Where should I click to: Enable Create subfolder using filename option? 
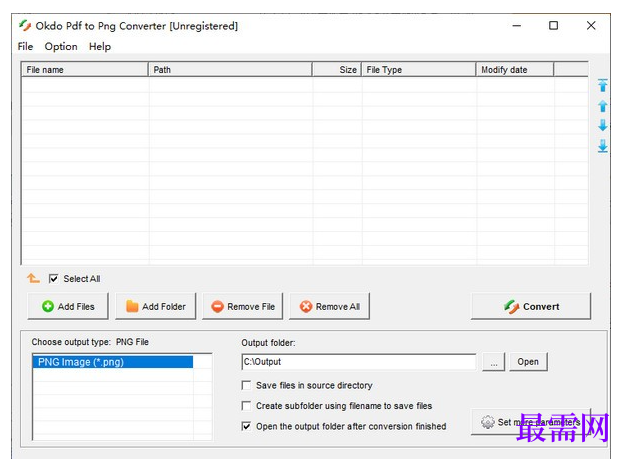point(246,406)
